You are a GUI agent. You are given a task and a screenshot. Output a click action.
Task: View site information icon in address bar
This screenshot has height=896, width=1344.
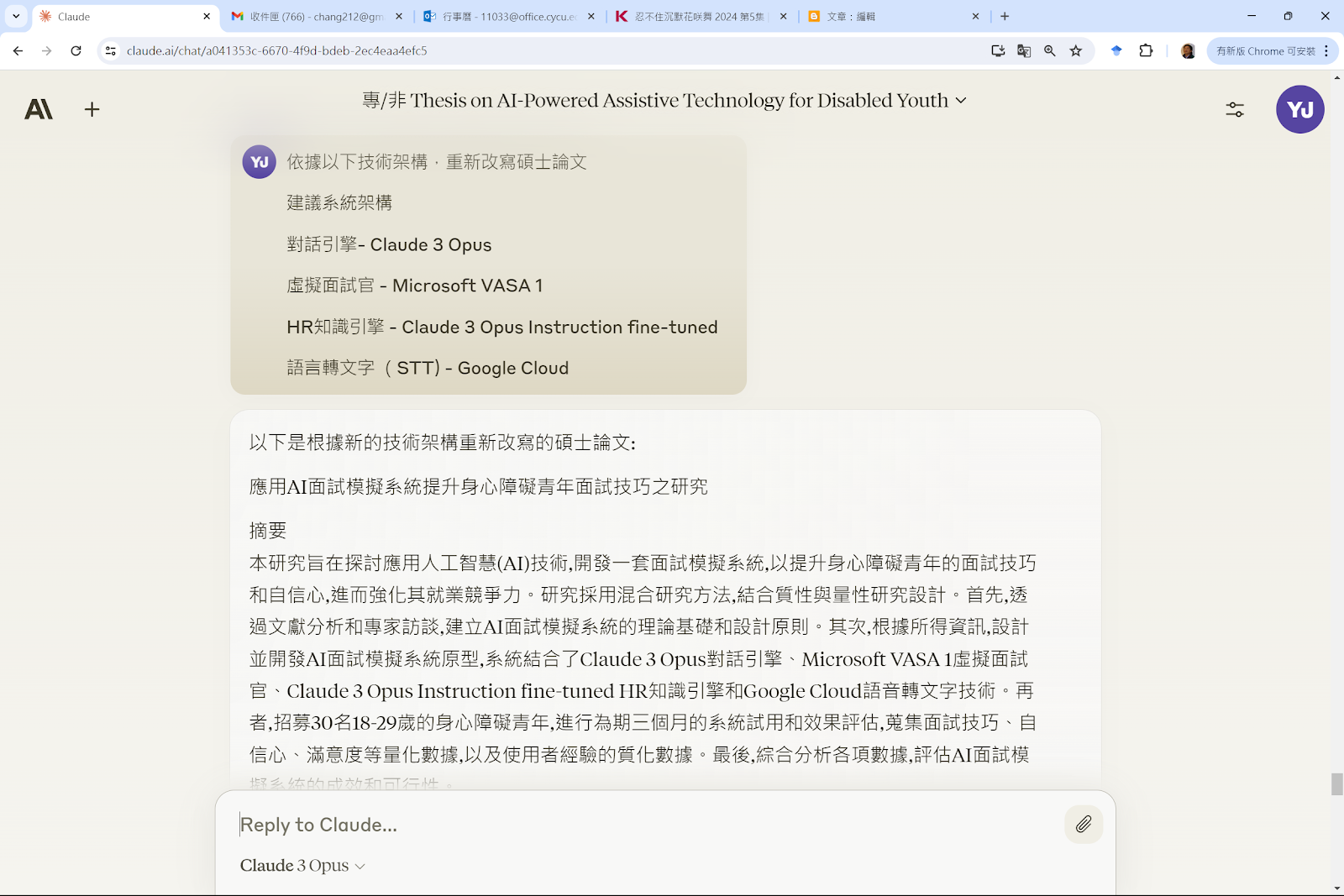[110, 51]
